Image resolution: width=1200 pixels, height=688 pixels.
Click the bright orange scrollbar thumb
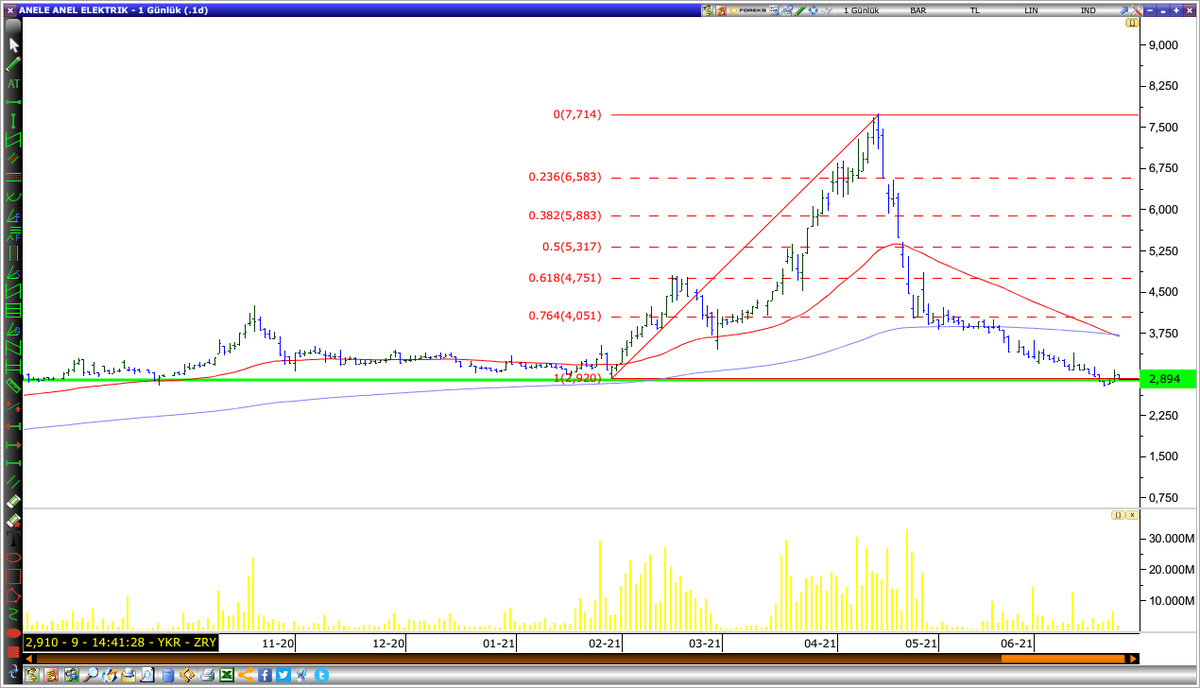1064,658
